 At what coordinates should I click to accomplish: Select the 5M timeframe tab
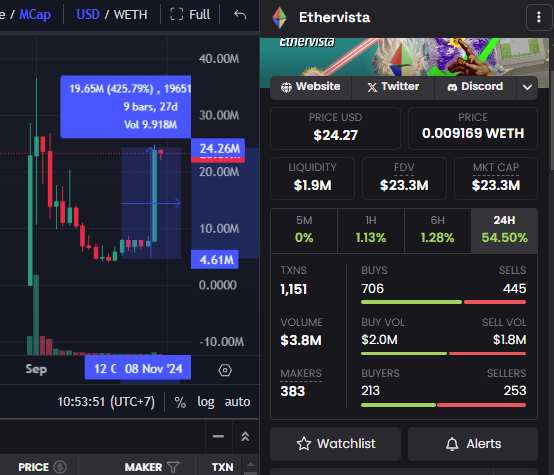[304, 230]
